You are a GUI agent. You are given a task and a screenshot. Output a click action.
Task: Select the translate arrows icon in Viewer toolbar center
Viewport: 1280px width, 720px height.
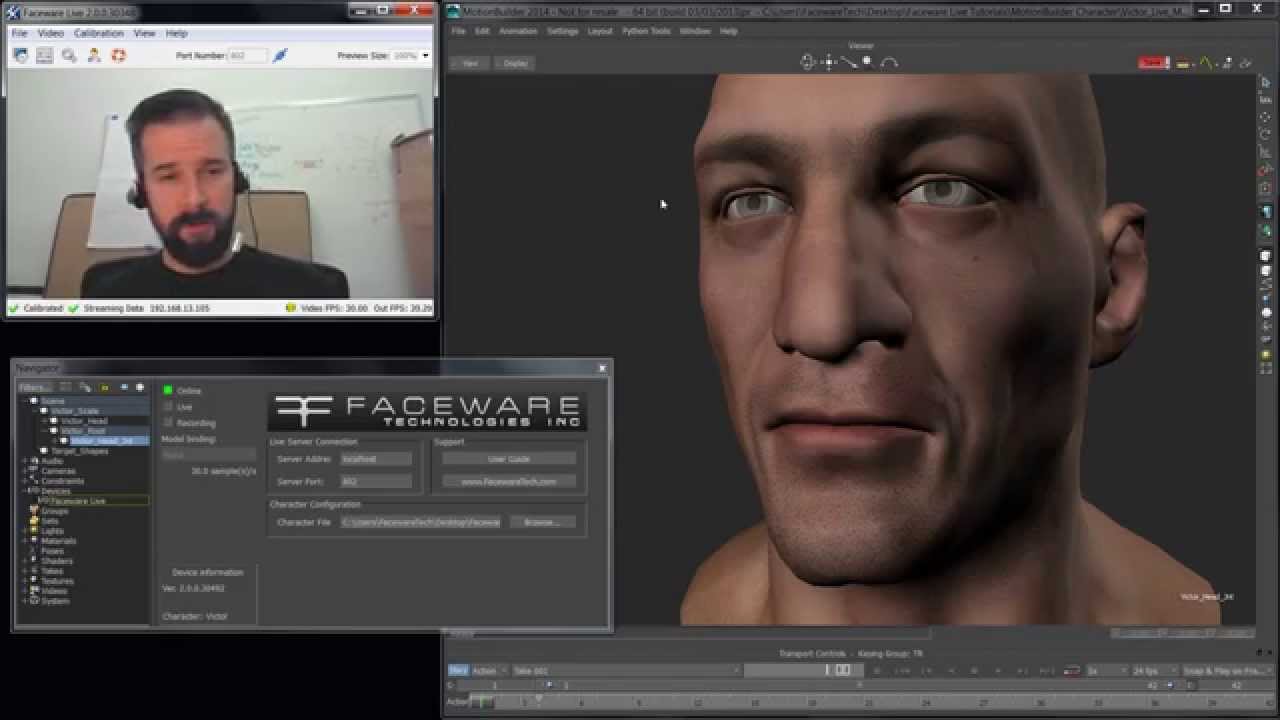[829, 62]
